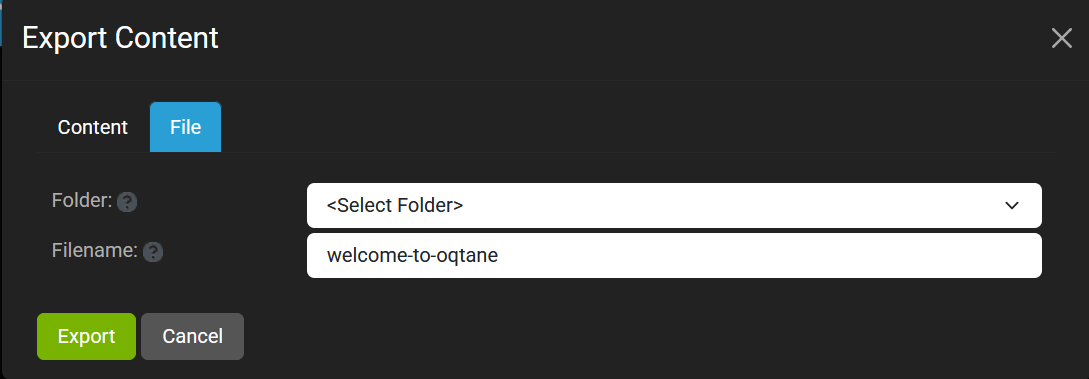Click the Filename label text
The height and width of the screenshot is (379, 1089).
[x=95, y=251]
